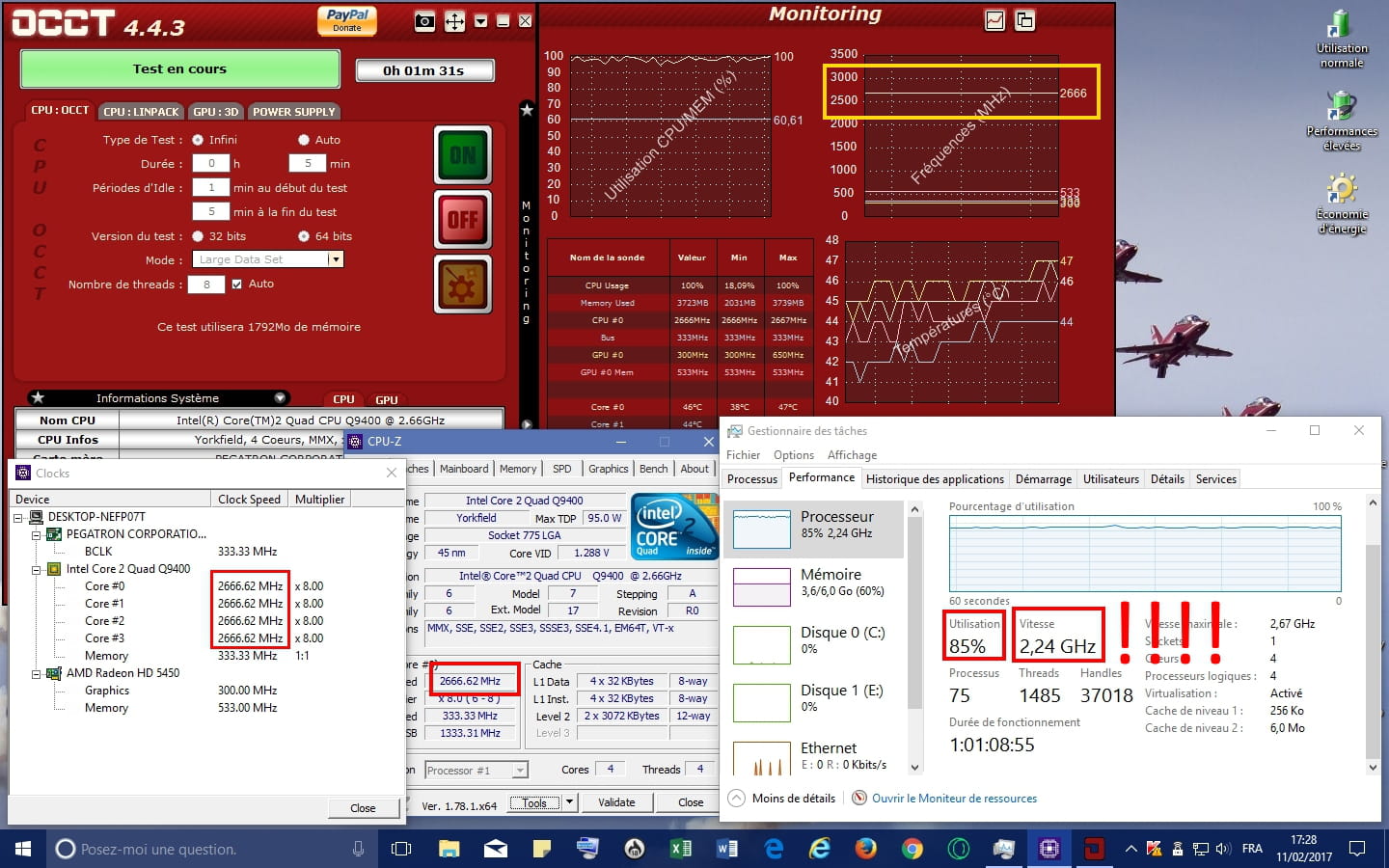1389x868 pixels.
Task: Switch to the CPU : LINPACK tab
Action: 141,112
